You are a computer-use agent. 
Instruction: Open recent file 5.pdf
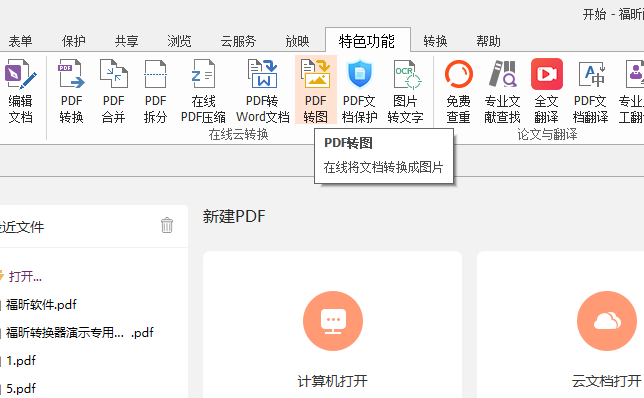coord(21,388)
